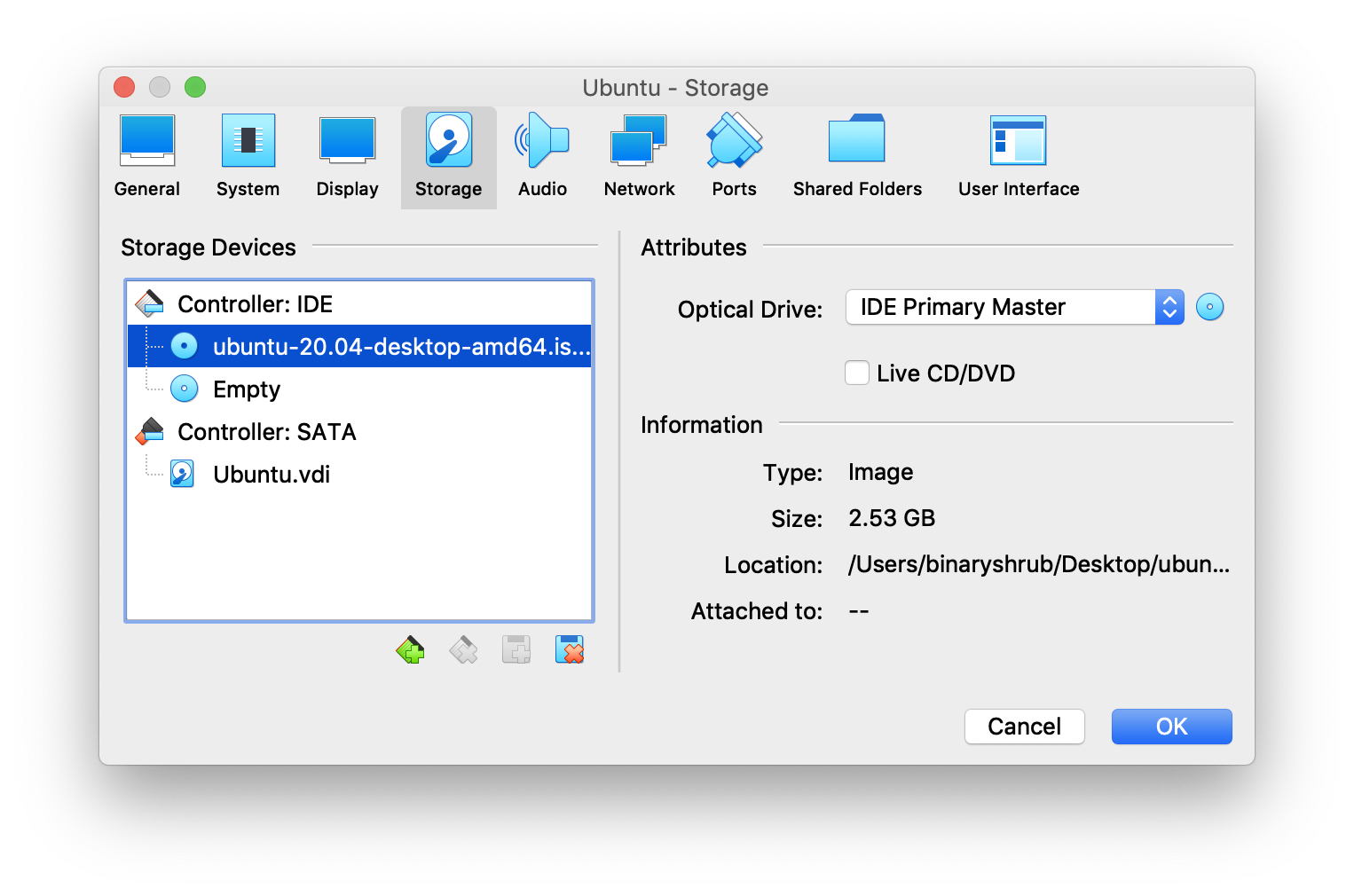The image size is (1354, 896).
Task: Open the User Interface tab
Action: click(x=1019, y=157)
